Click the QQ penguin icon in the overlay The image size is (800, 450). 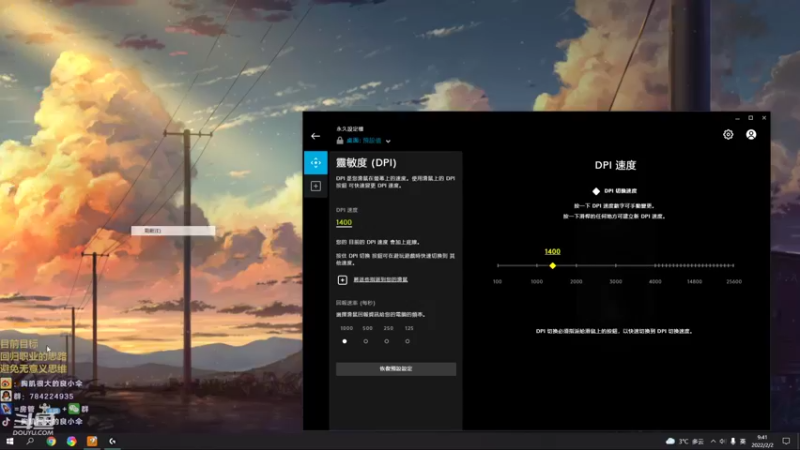pos(6,396)
